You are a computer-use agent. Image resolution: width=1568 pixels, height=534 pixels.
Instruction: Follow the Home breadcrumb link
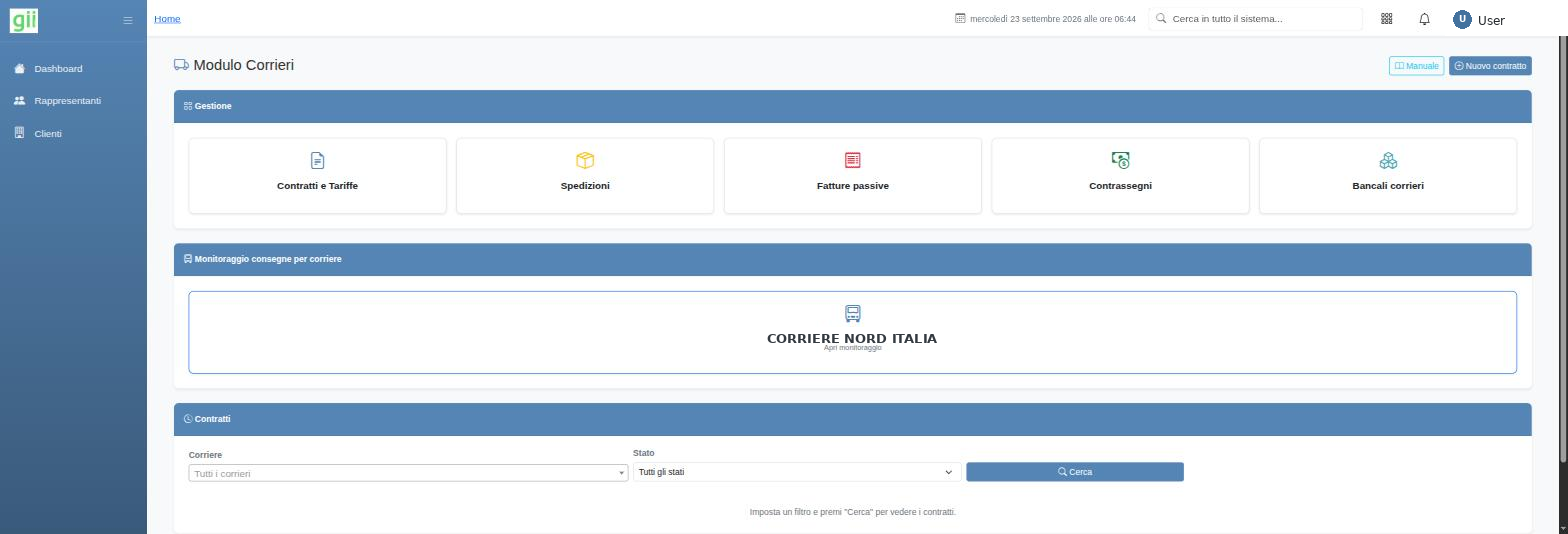(x=167, y=19)
